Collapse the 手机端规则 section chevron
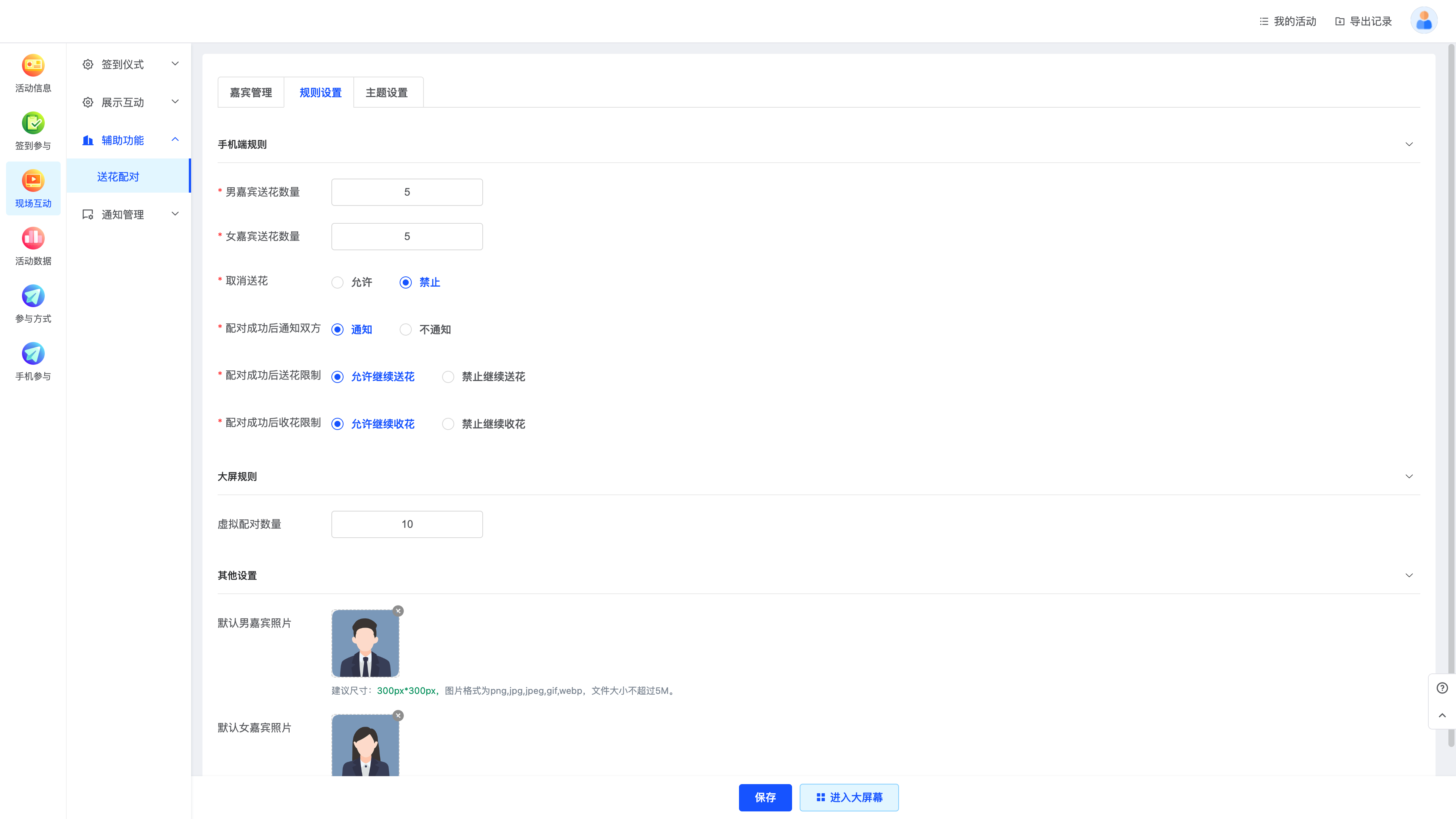Viewport: 1456px width, 819px height. tap(1409, 144)
